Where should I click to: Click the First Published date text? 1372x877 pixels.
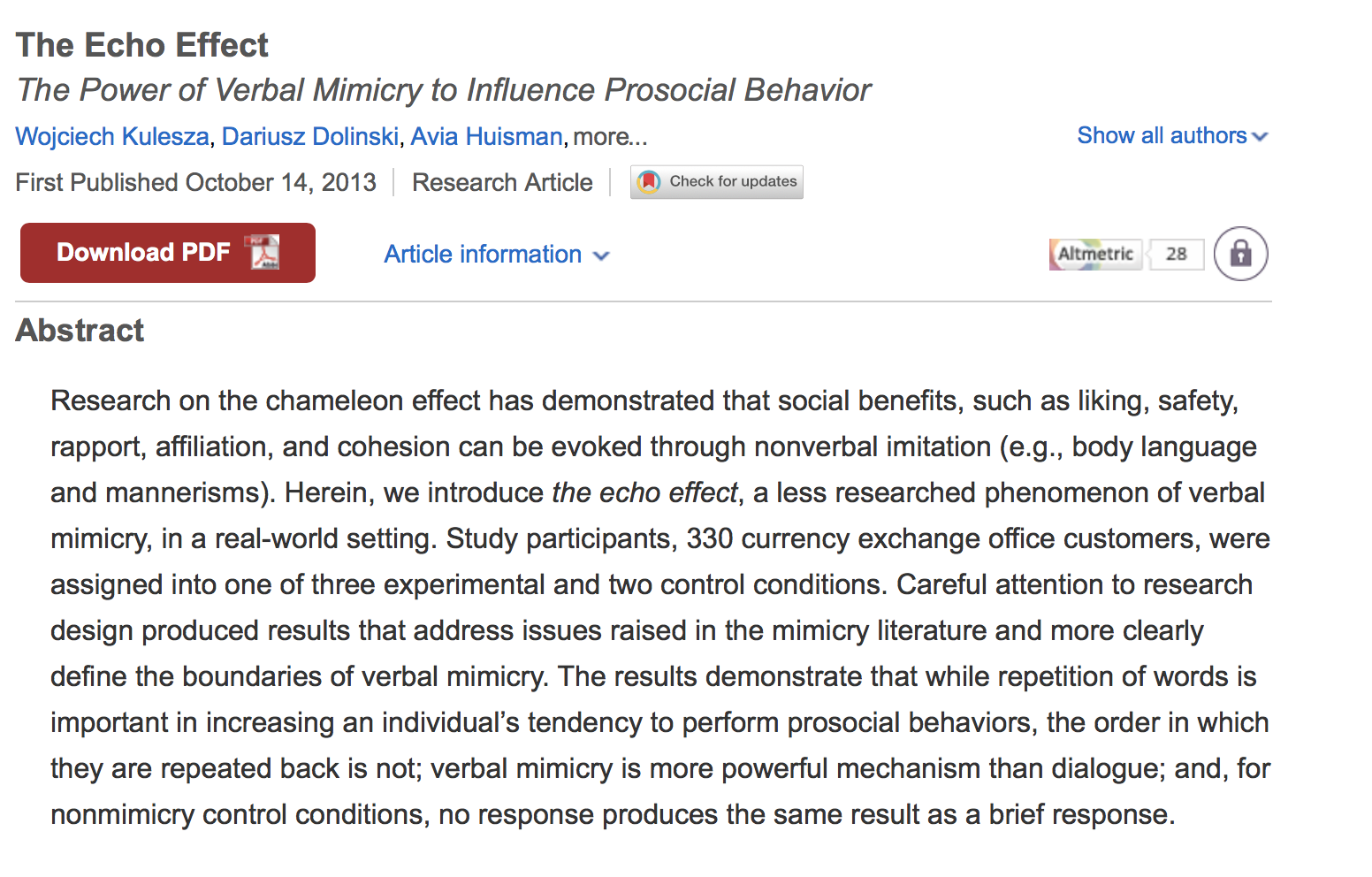pyautogui.click(x=195, y=182)
